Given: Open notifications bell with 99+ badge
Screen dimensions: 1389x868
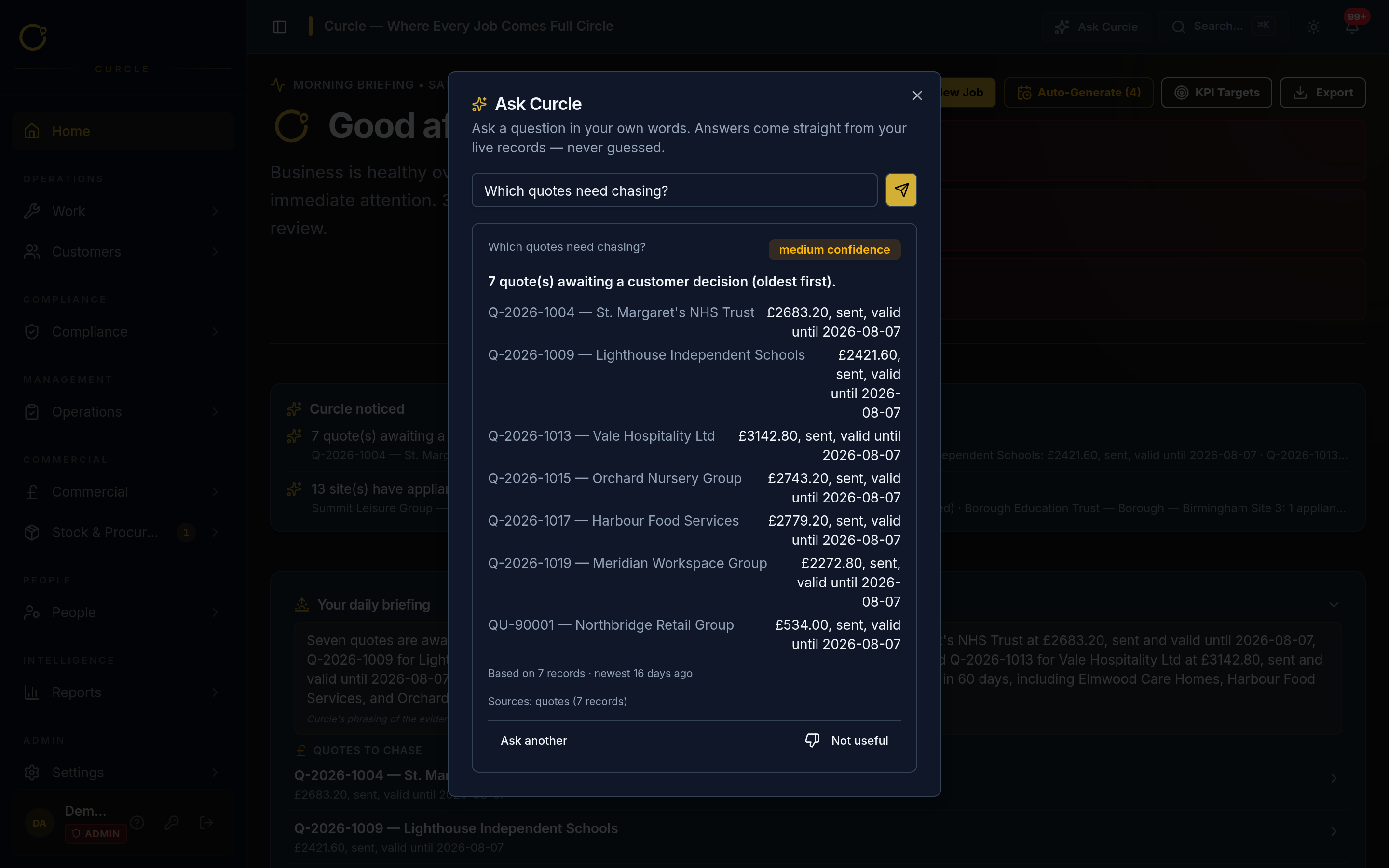Looking at the screenshot, I should click(1352, 27).
